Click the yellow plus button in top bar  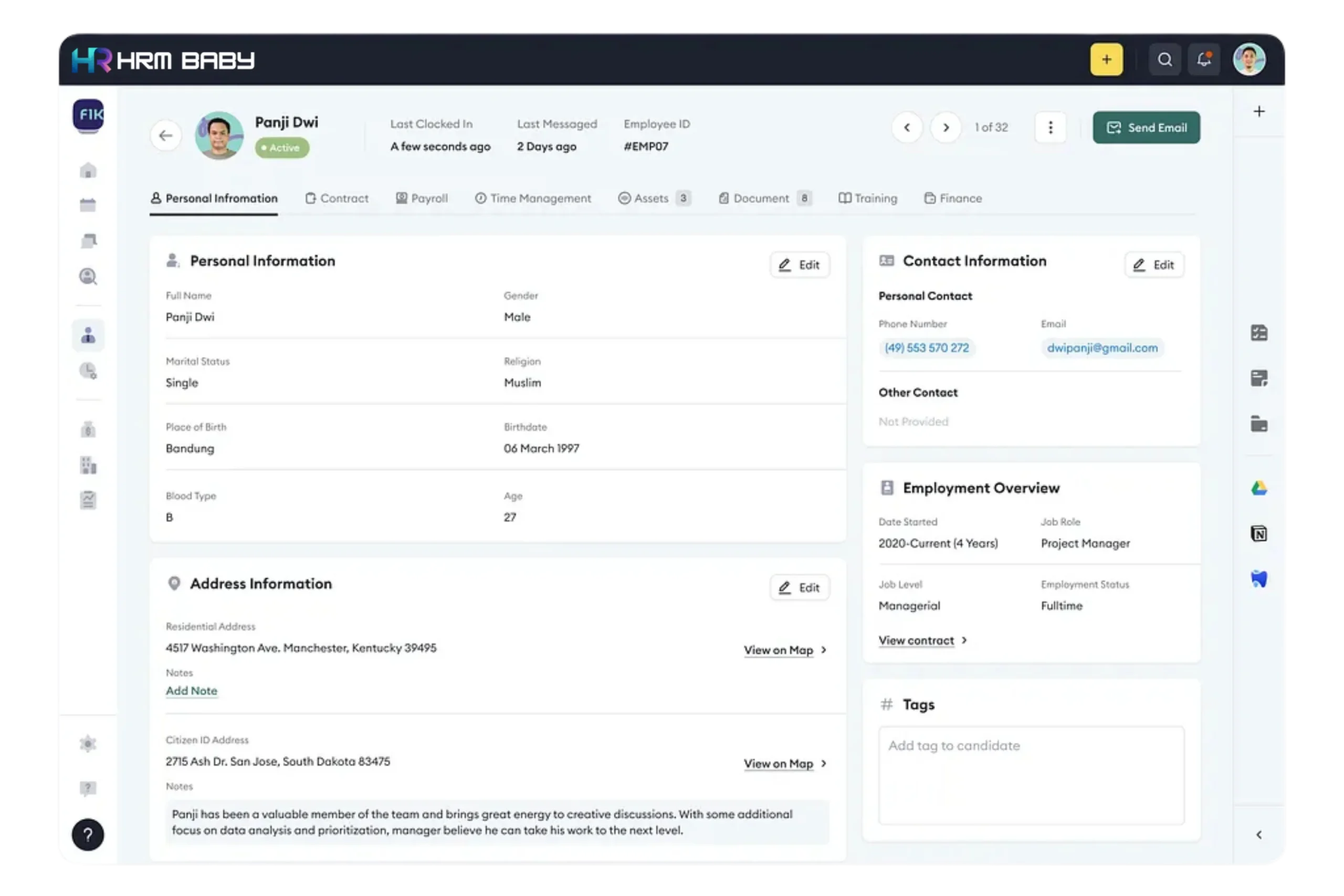1107,59
